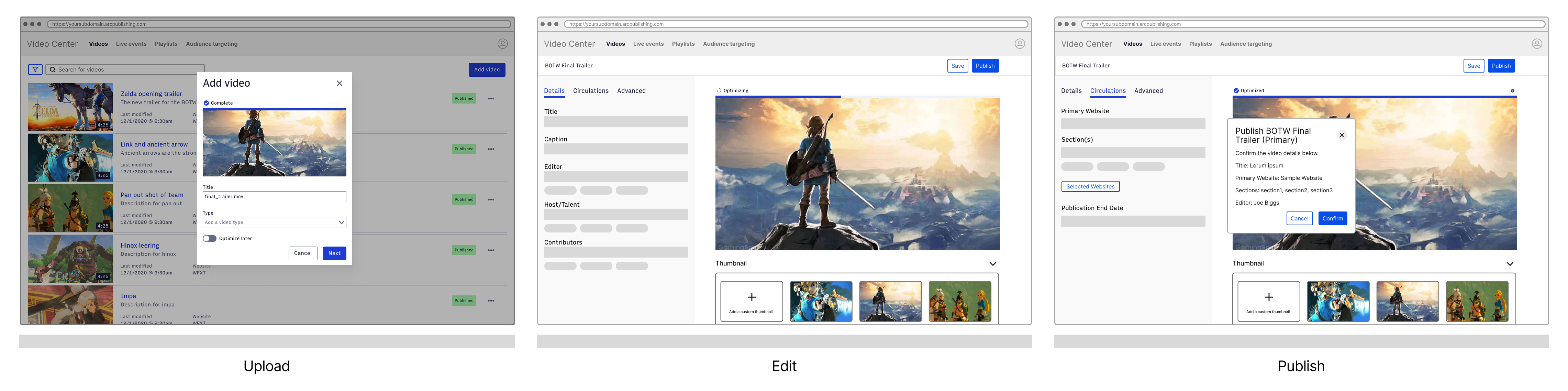Confirm publishing BOTW Final Trailer
Image resolution: width=1568 pixels, height=391 pixels.
[x=1333, y=219]
